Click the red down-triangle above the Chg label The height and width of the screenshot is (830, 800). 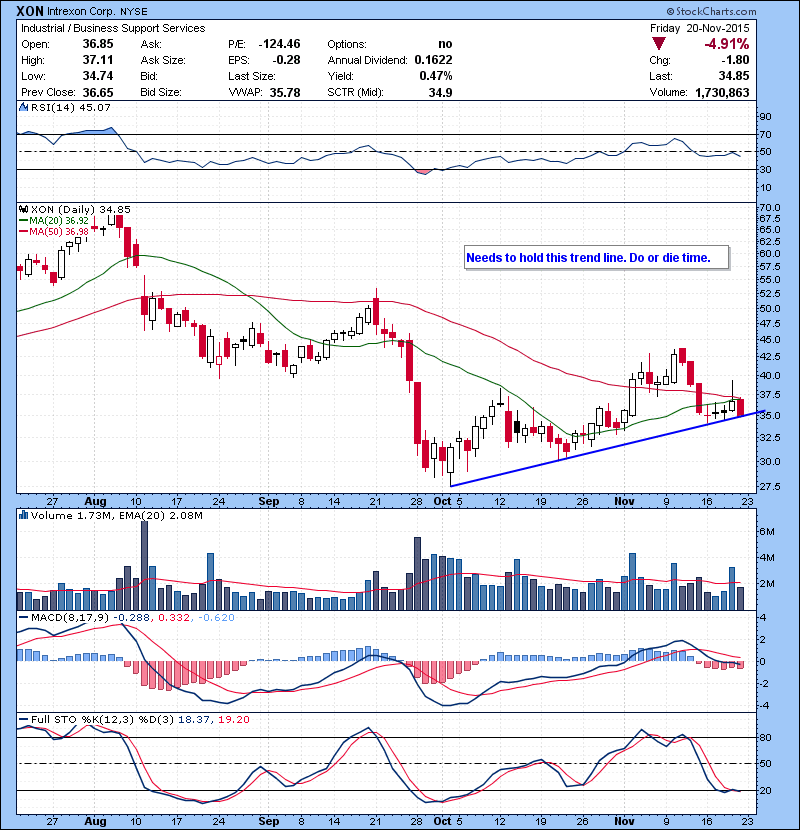[659, 44]
